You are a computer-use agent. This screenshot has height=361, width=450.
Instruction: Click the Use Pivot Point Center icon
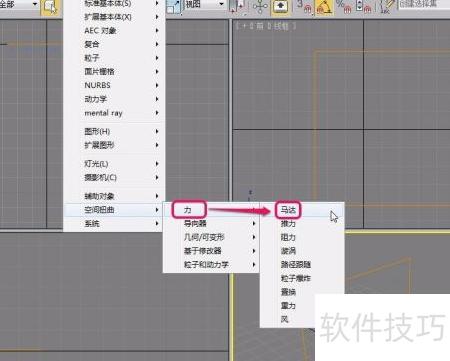(x=238, y=7)
